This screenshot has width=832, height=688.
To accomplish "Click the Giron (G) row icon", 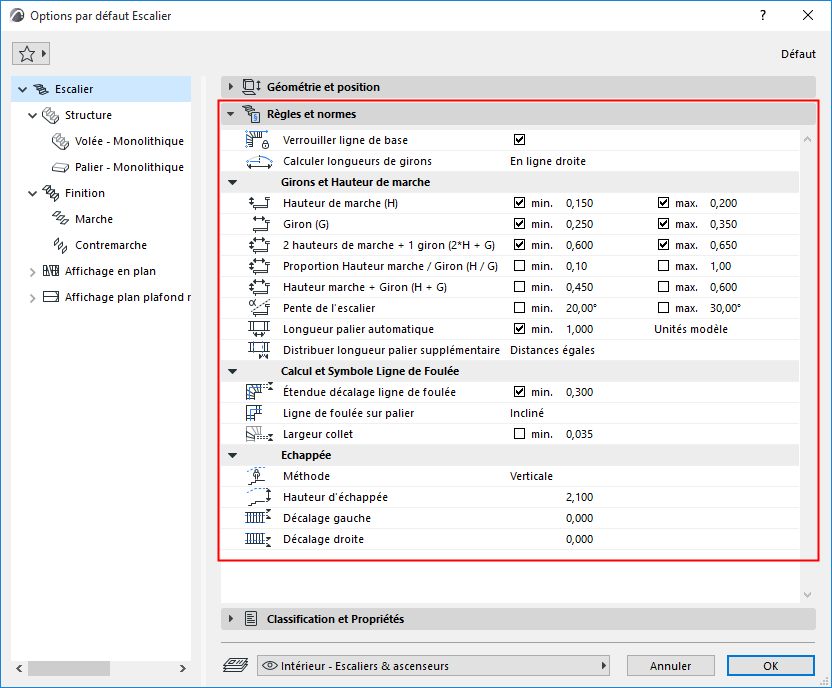I will point(261,224).
